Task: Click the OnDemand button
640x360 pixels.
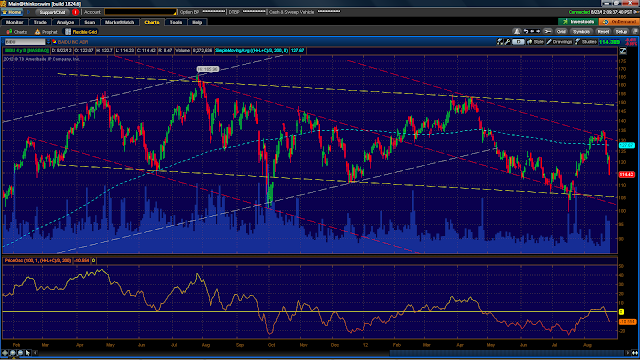Action: pyautogui.click(x=619, y=22)
